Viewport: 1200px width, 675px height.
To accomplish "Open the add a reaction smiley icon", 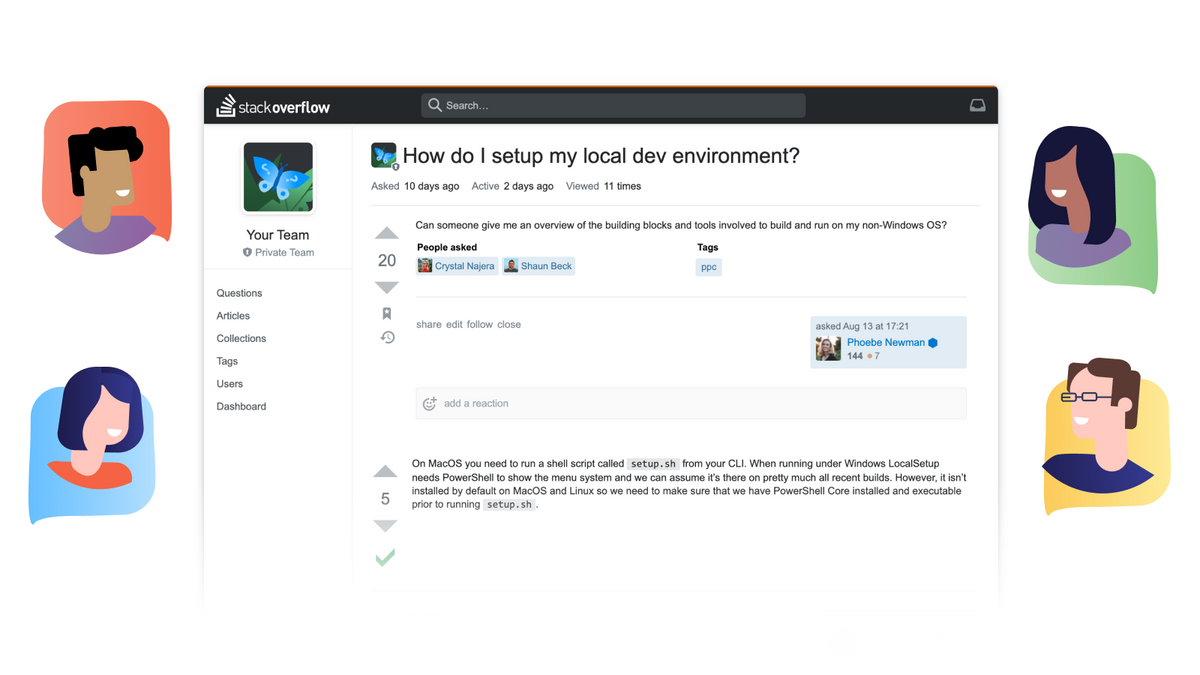I will coord(429,403).
